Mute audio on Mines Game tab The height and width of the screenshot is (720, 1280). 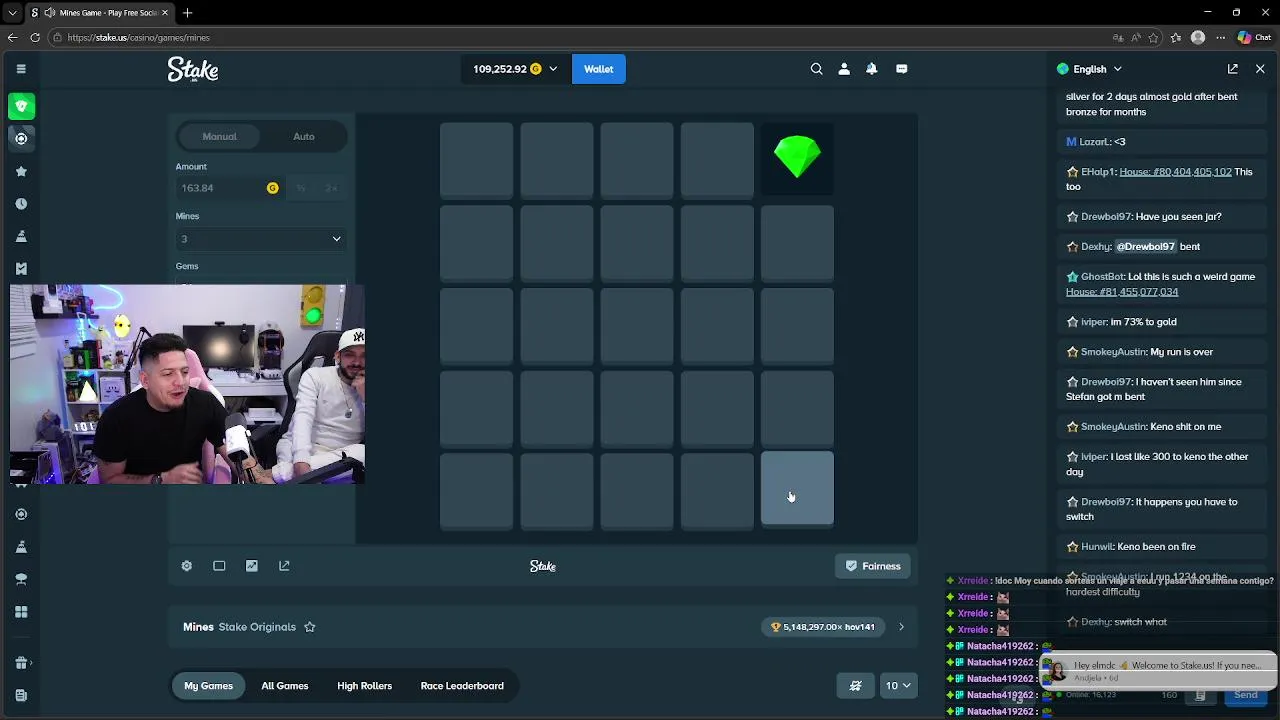pos(50,12)
